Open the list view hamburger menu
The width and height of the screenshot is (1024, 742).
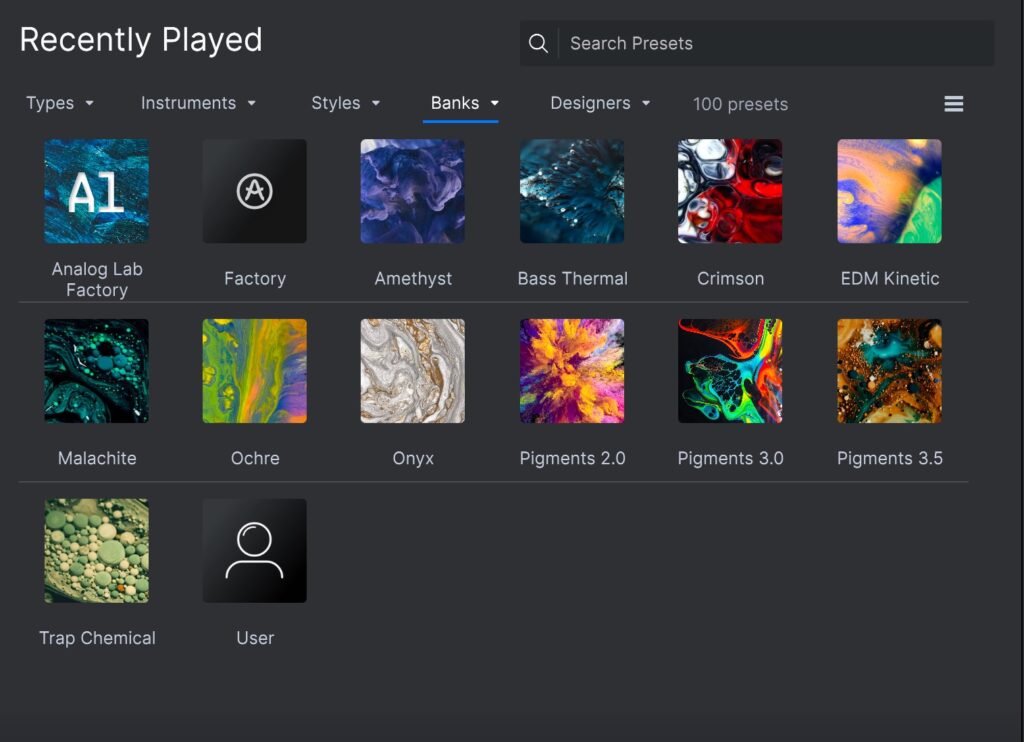point(954,104)
